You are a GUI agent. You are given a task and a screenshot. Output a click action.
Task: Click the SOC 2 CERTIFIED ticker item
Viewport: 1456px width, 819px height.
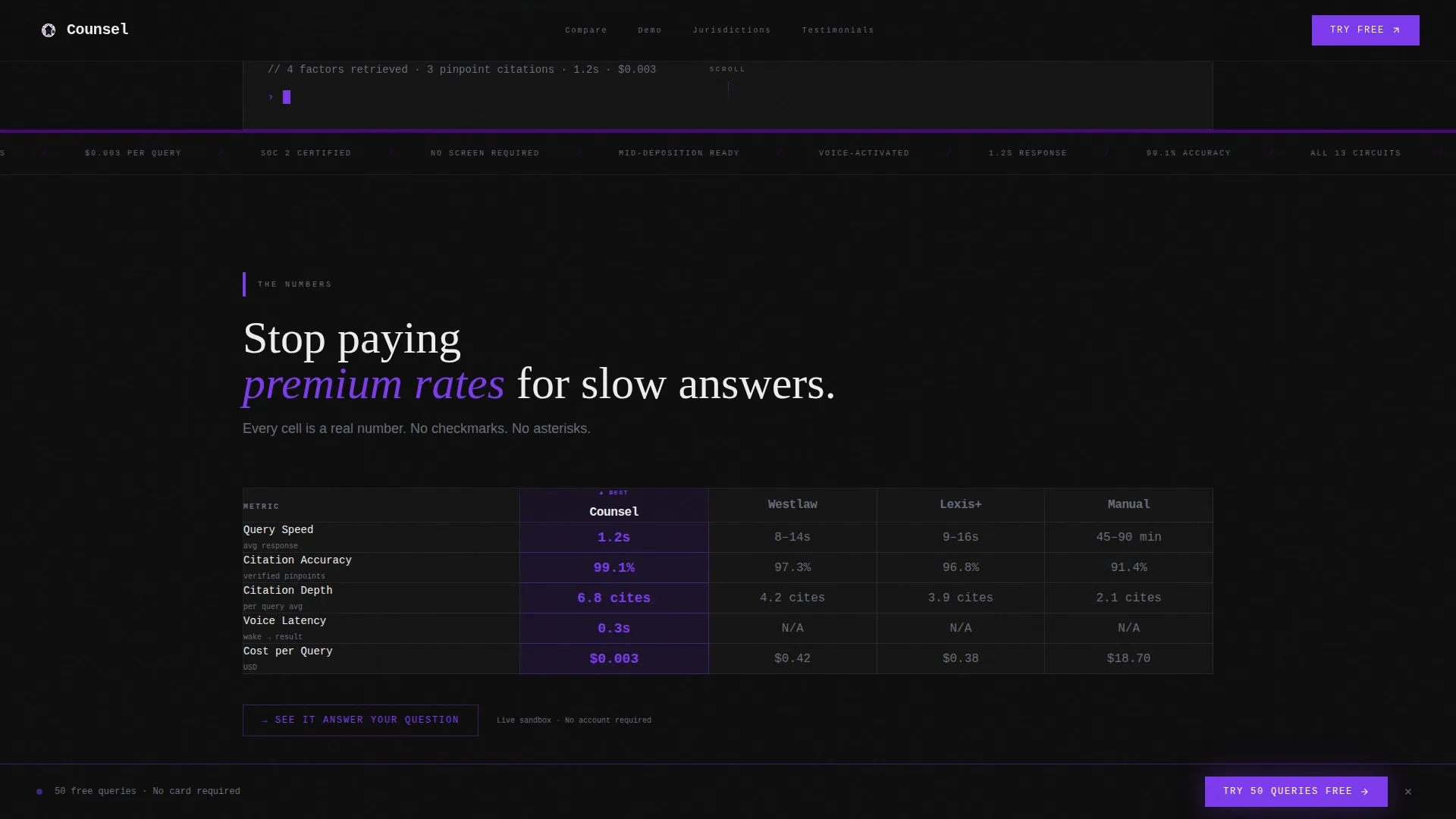(x=306, y=153)
